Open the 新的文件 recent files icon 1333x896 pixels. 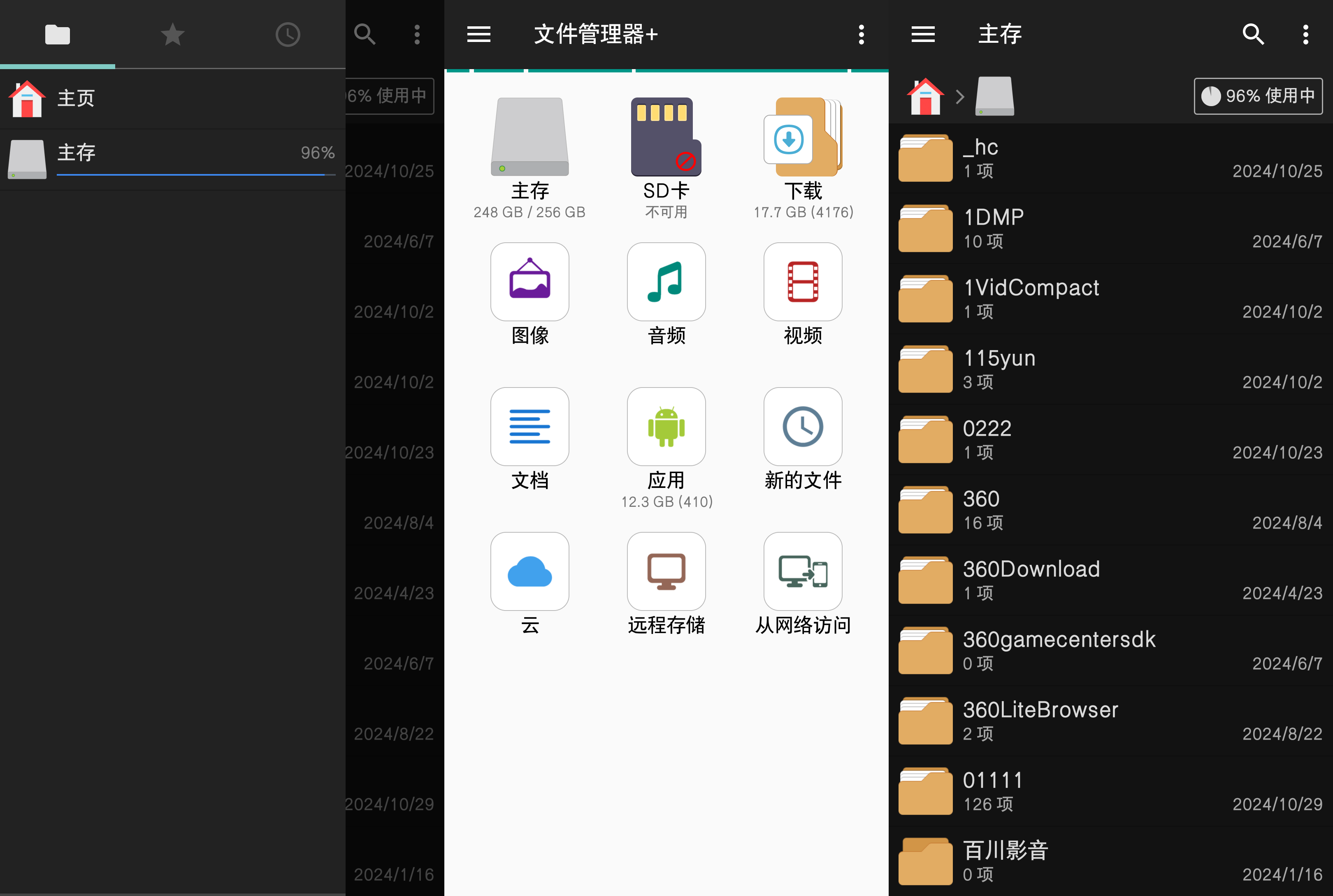[803, 427]
